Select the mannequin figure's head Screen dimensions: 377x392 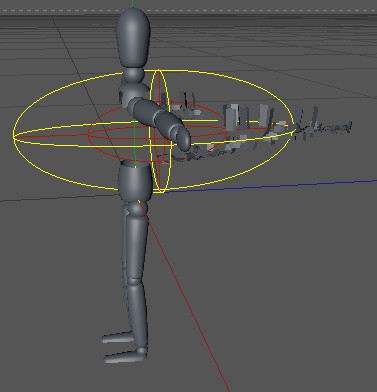[x=133, y=37]
